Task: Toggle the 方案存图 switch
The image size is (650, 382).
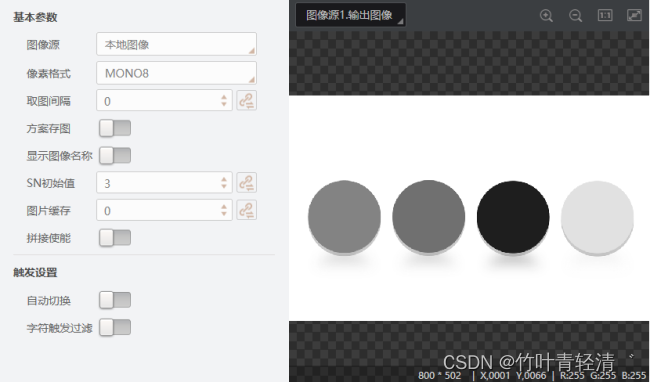Action: click(x=115, y=128)
